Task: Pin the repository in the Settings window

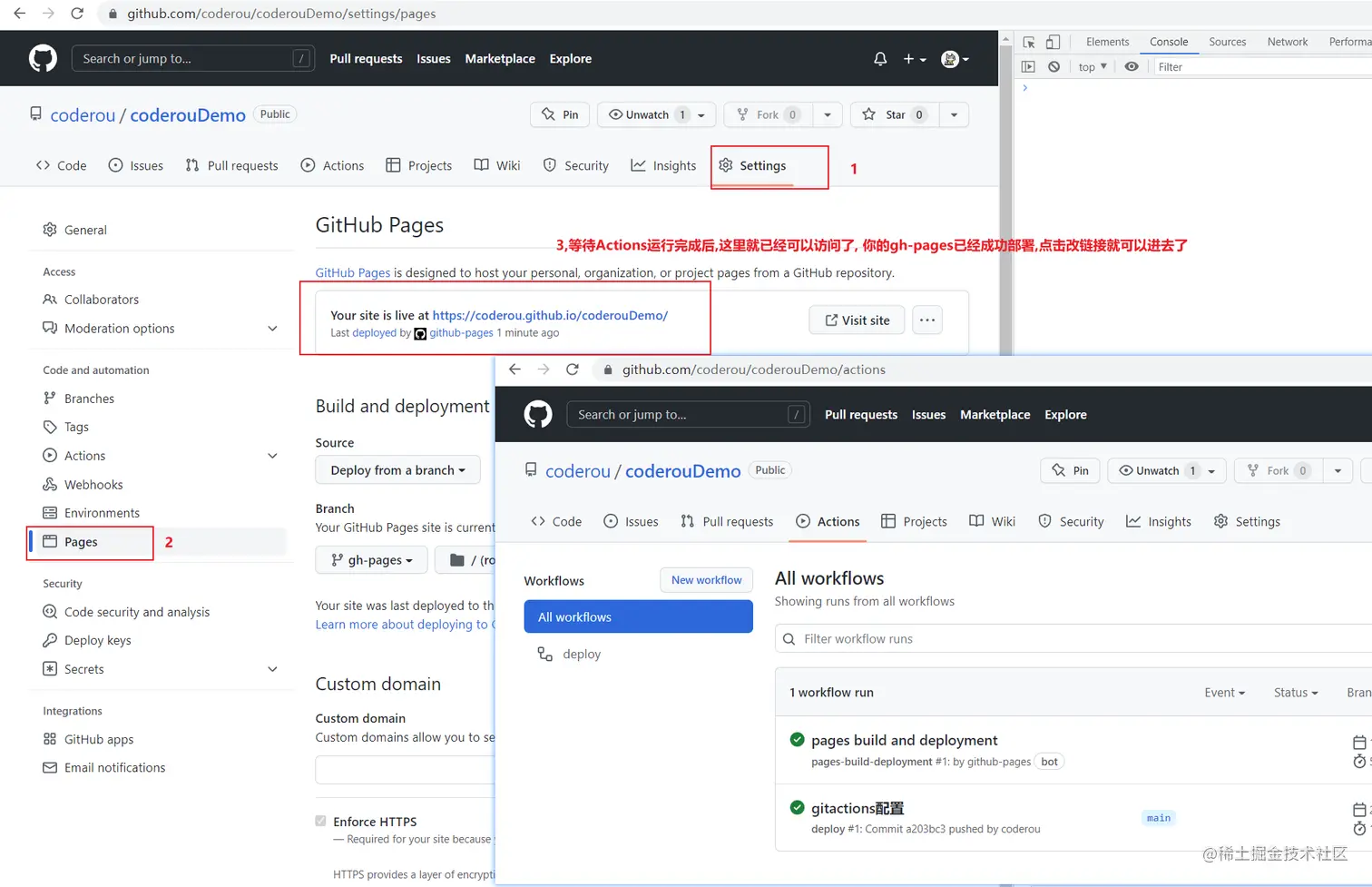Action: click(x=560, y=114)
